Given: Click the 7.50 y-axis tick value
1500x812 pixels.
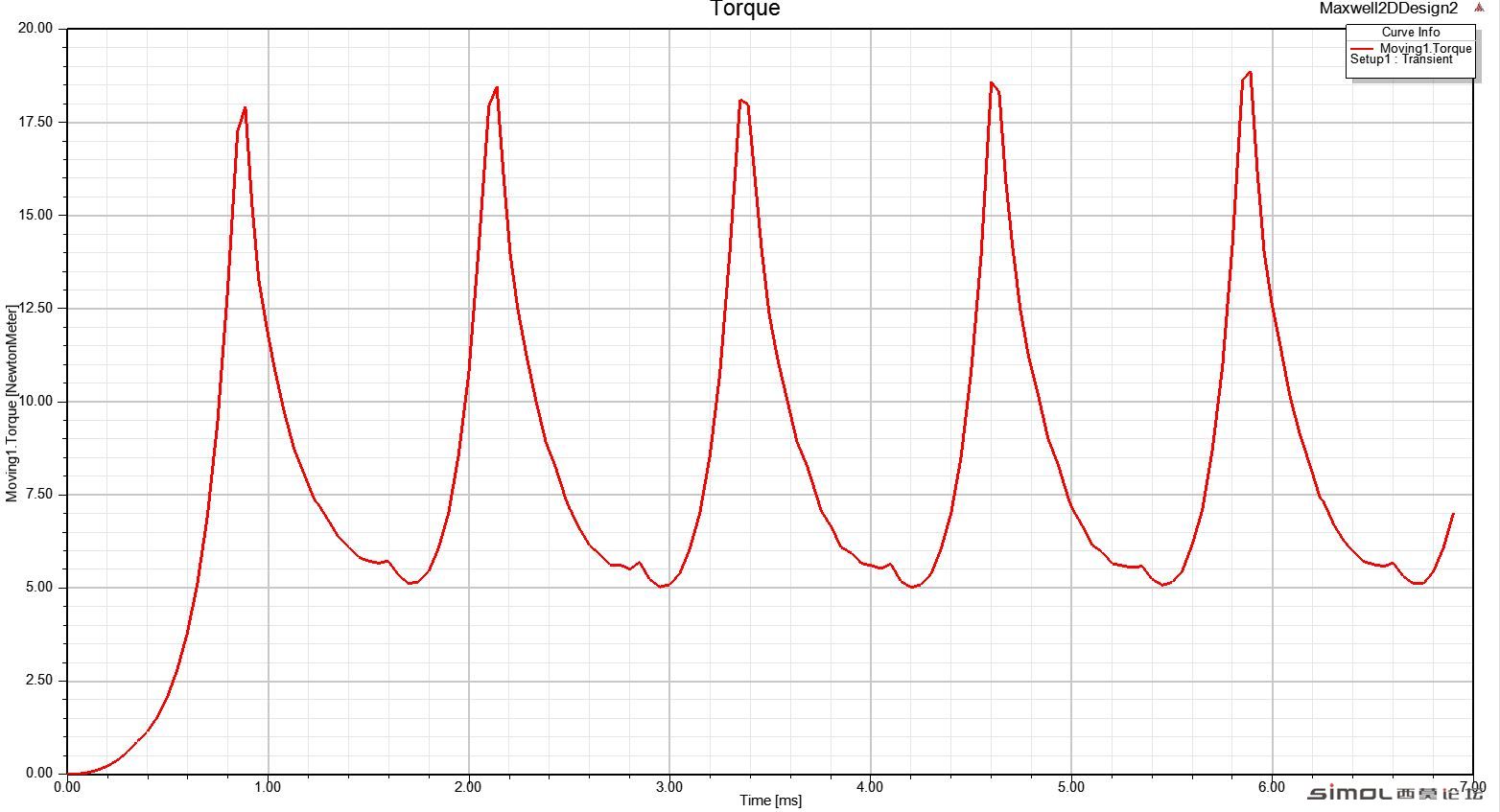Looking at the screenshot, I should pos(38,494).
